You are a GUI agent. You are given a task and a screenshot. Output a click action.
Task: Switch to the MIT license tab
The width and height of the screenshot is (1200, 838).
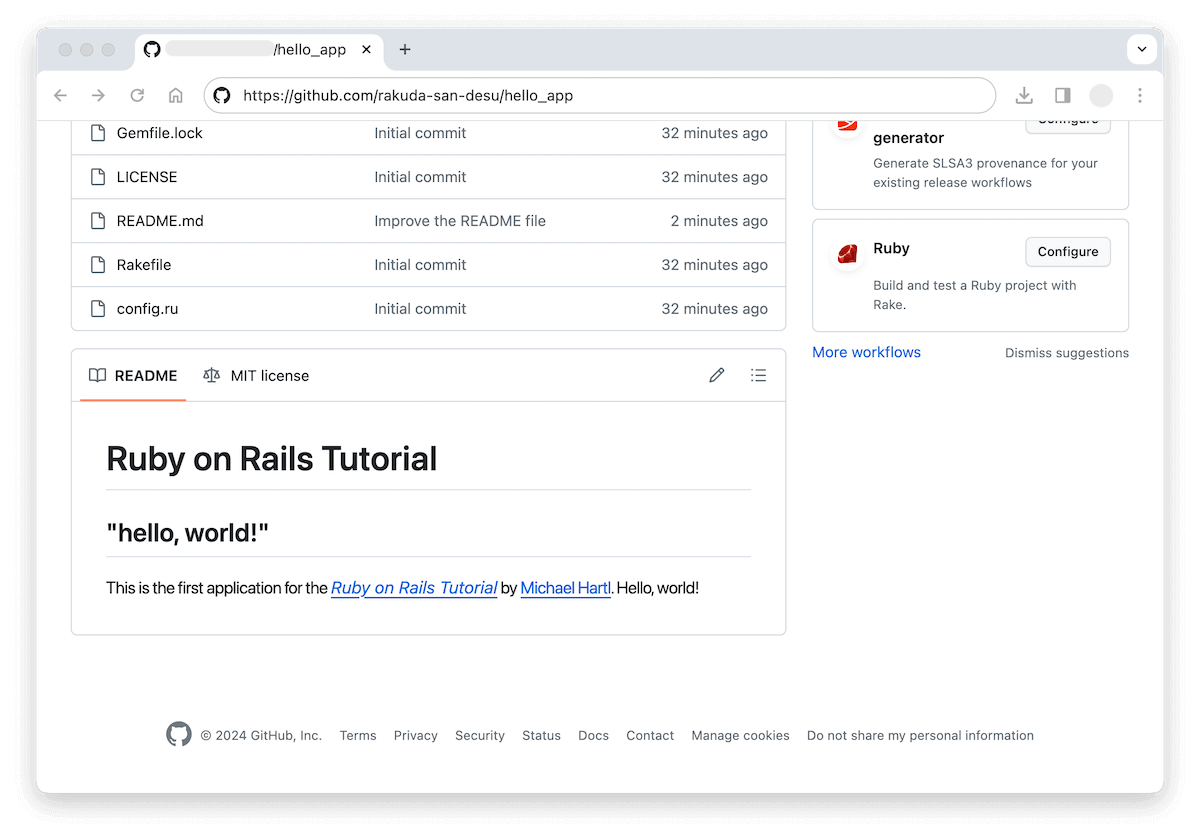click(x=256, y=376)
